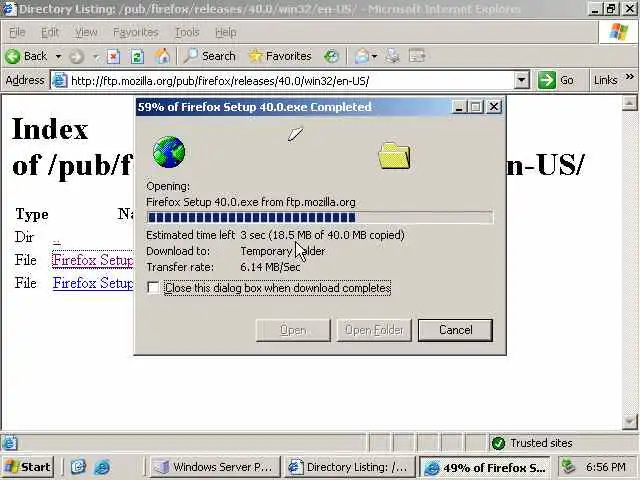Minimize the download dialog
Viewport: 640px width, 480px height.
click(x=459, y=107)
